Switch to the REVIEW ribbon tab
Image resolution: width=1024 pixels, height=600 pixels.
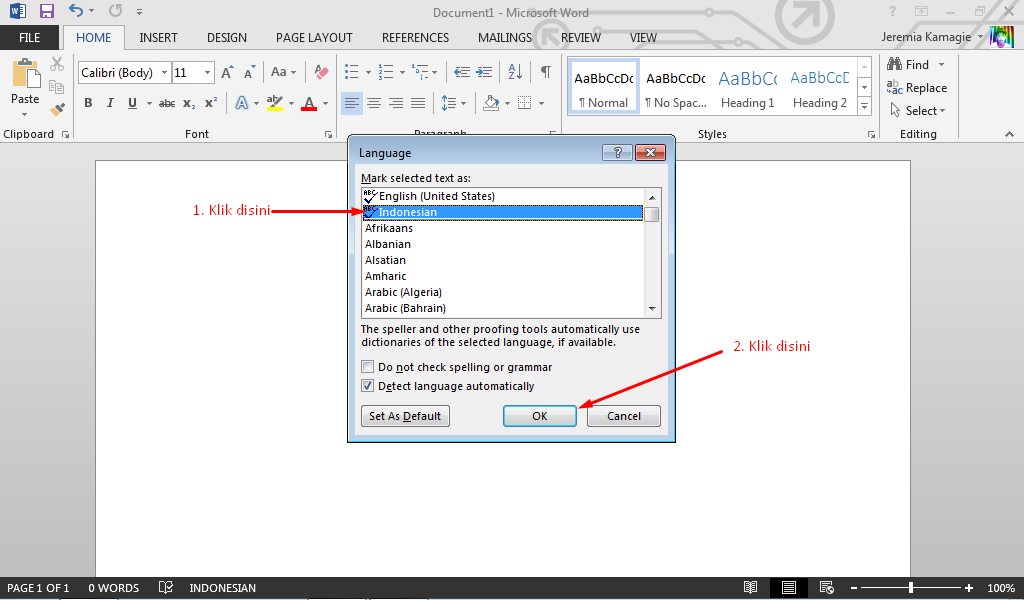click(x=581, y=37)
